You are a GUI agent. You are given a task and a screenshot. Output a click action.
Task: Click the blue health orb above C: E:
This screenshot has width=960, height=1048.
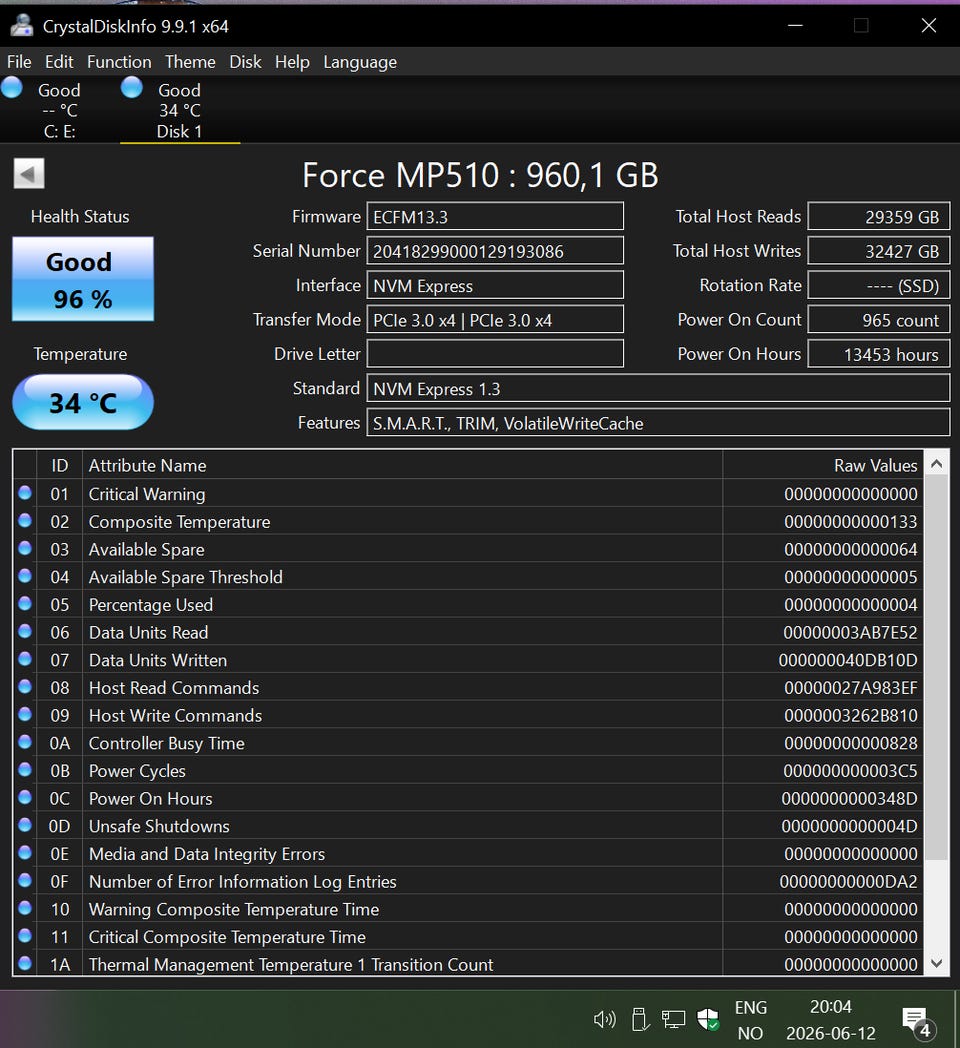(x=11, y=88)
